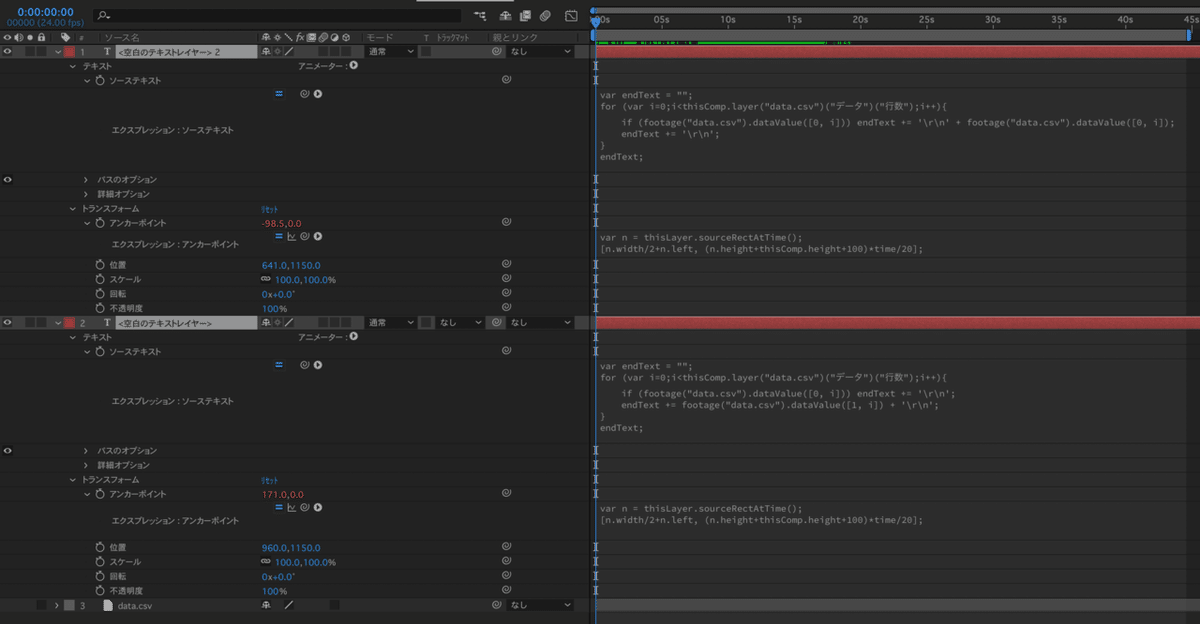Click layer 1 position value 641.0,1150.0

[x=291, y=265]
